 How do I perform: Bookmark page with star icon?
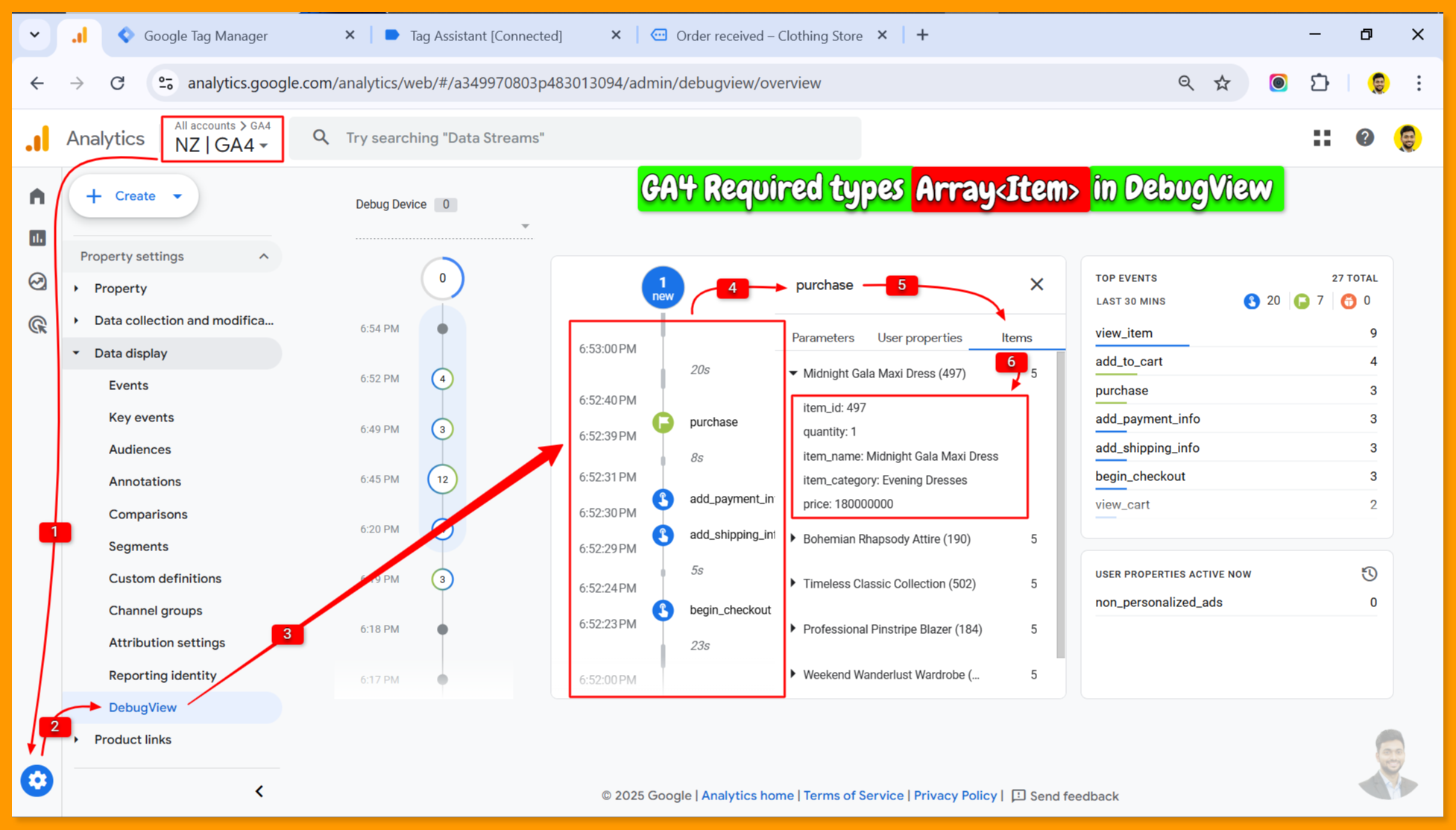click(x=1222, y=83)
